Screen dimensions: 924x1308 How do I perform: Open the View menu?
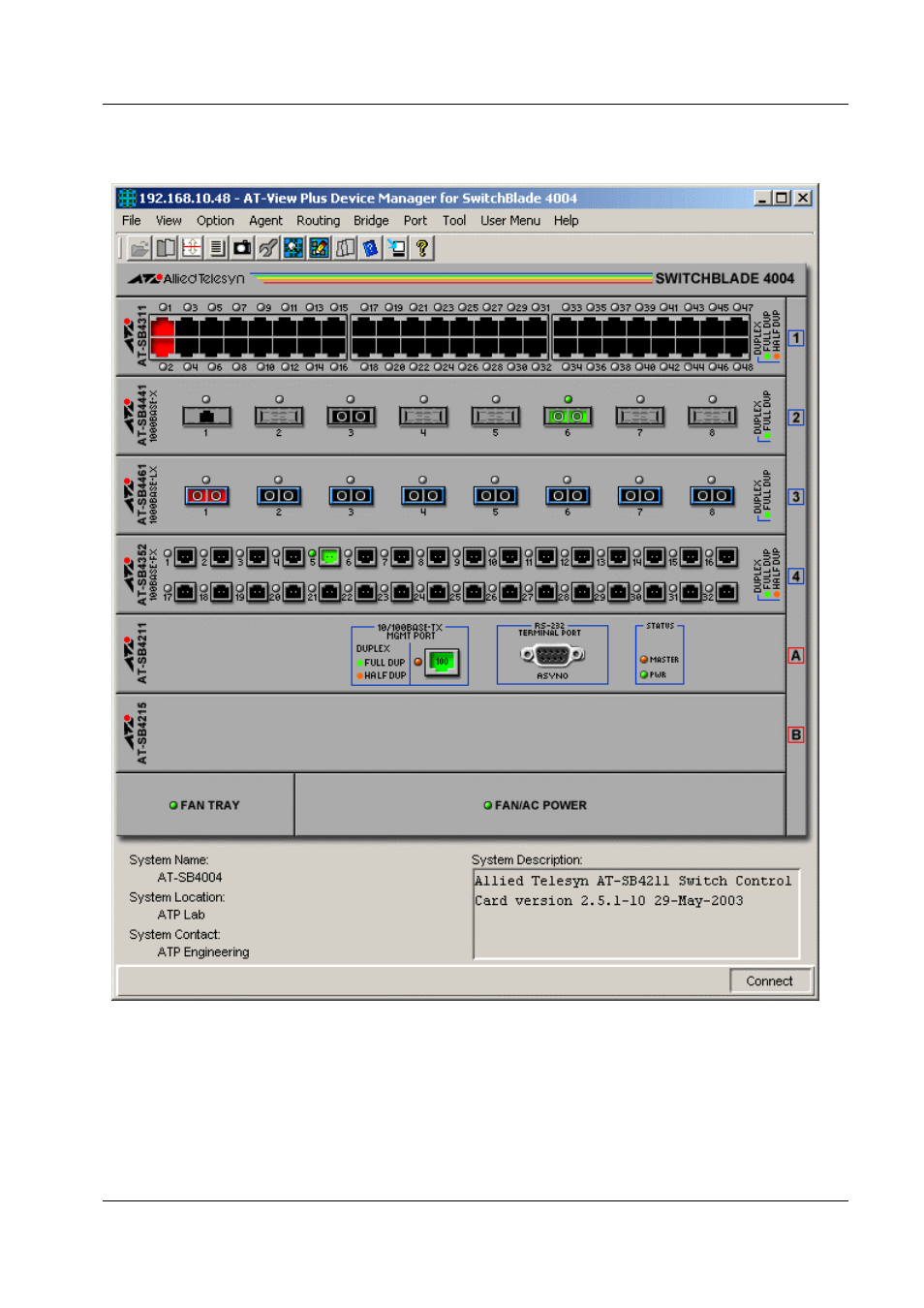point(169,221)
